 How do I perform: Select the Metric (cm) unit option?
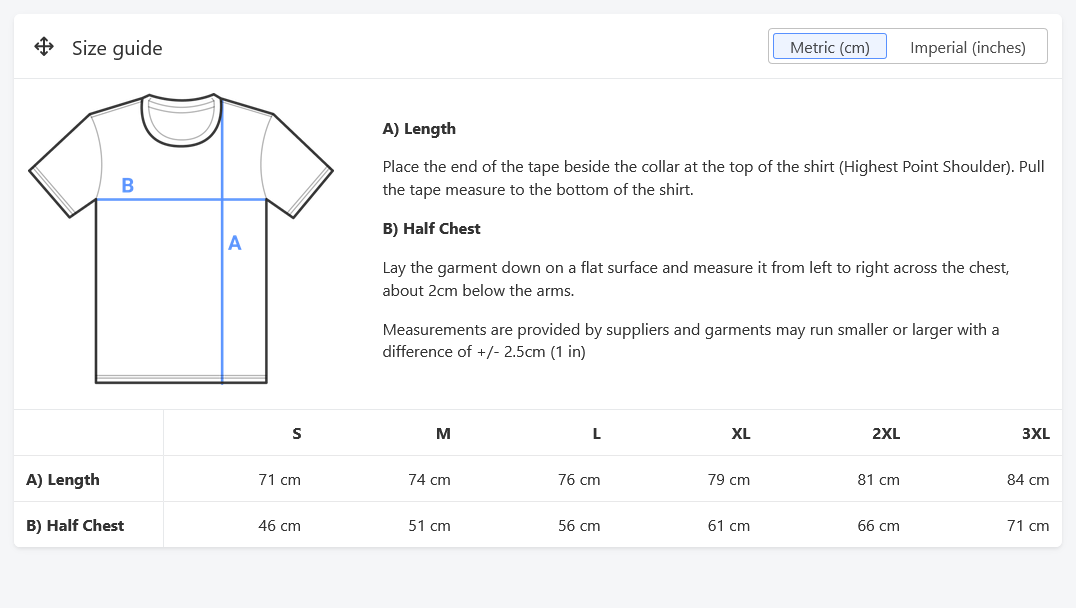click(x=829, y=47)
